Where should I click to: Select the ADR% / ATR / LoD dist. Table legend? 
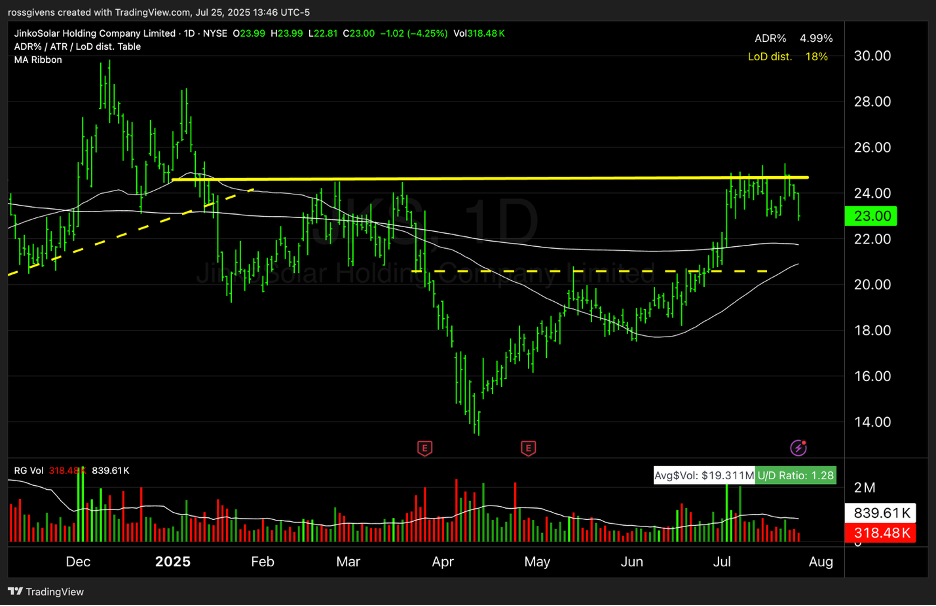pyautogui.click(x=76, y=47)
